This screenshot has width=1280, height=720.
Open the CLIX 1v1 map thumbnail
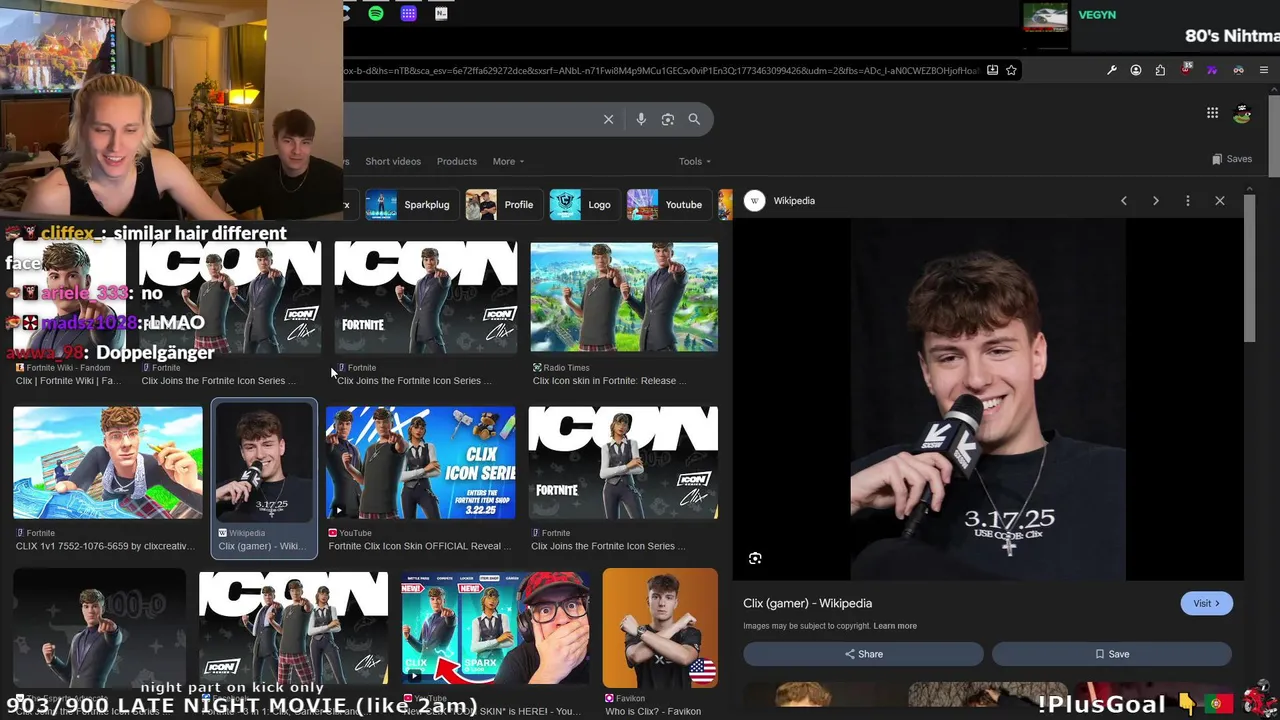coord(108,463)
